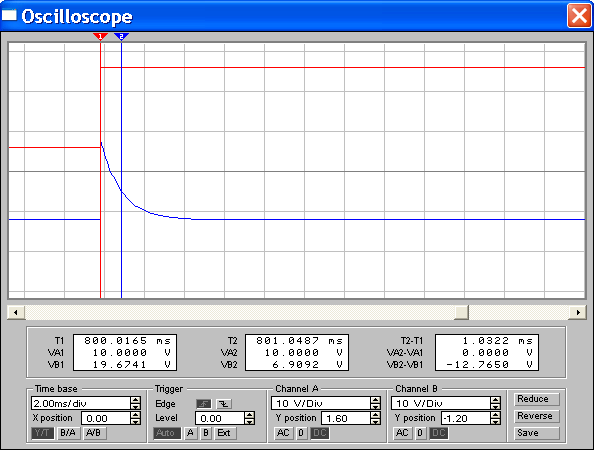Image resolution: width=594 pixels, height=450 pixels.
Task: Click the oscilloscope window title icon
Action: (x=9, y=15)
